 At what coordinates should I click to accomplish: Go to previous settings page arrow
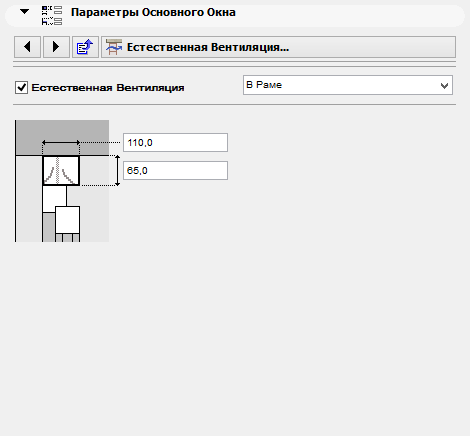[27, 47]
